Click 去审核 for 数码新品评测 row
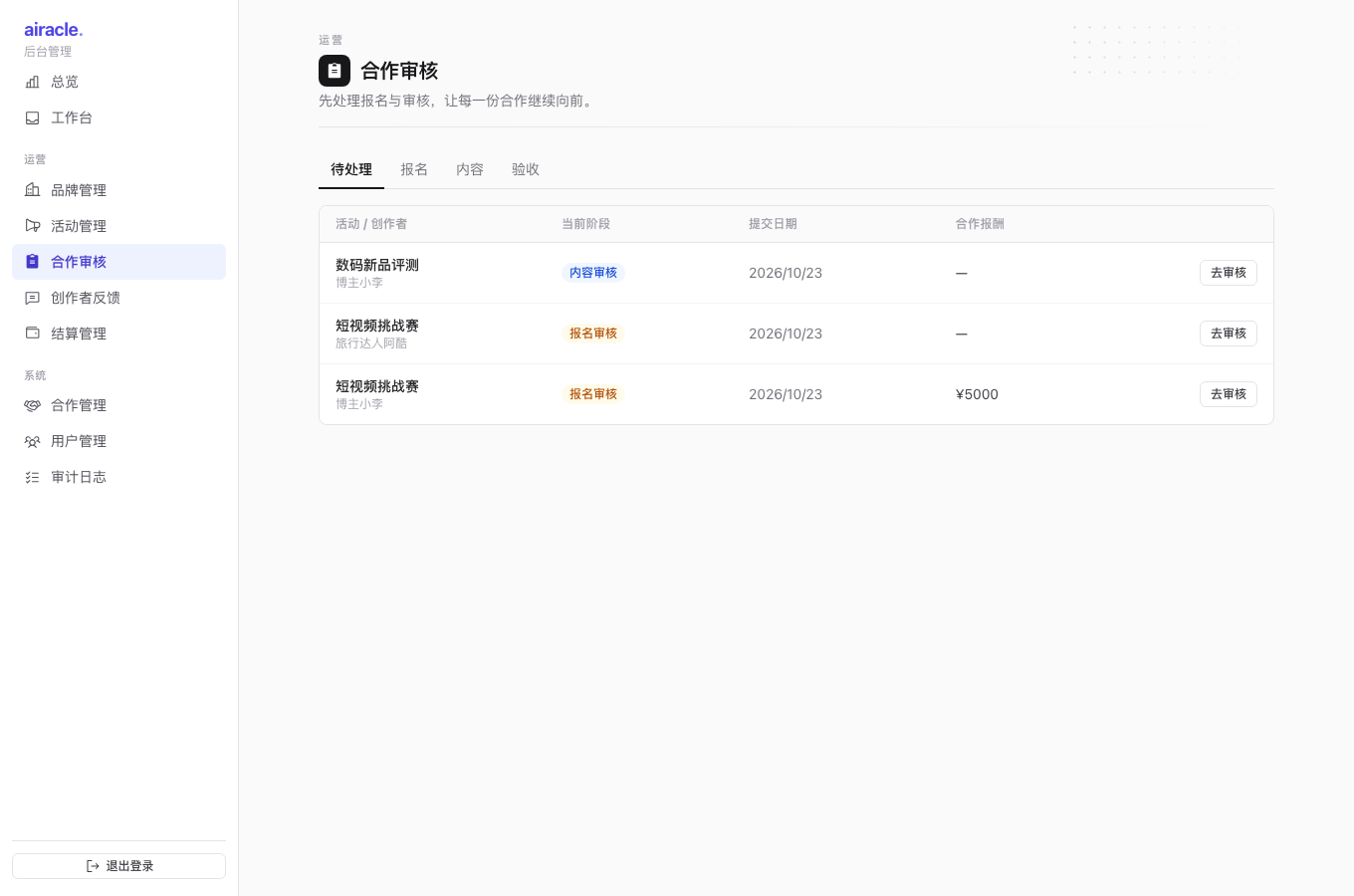This screenshot has height=896, width=1354. [1229, 273]
